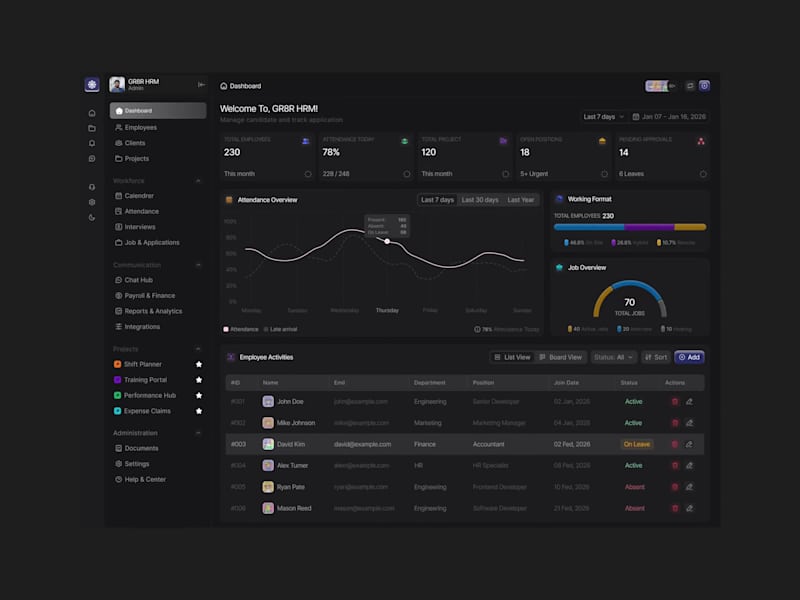The image size is (800, 600).
Task: Click the Payroll & Finance icon
Action: [x=120, y=294]
